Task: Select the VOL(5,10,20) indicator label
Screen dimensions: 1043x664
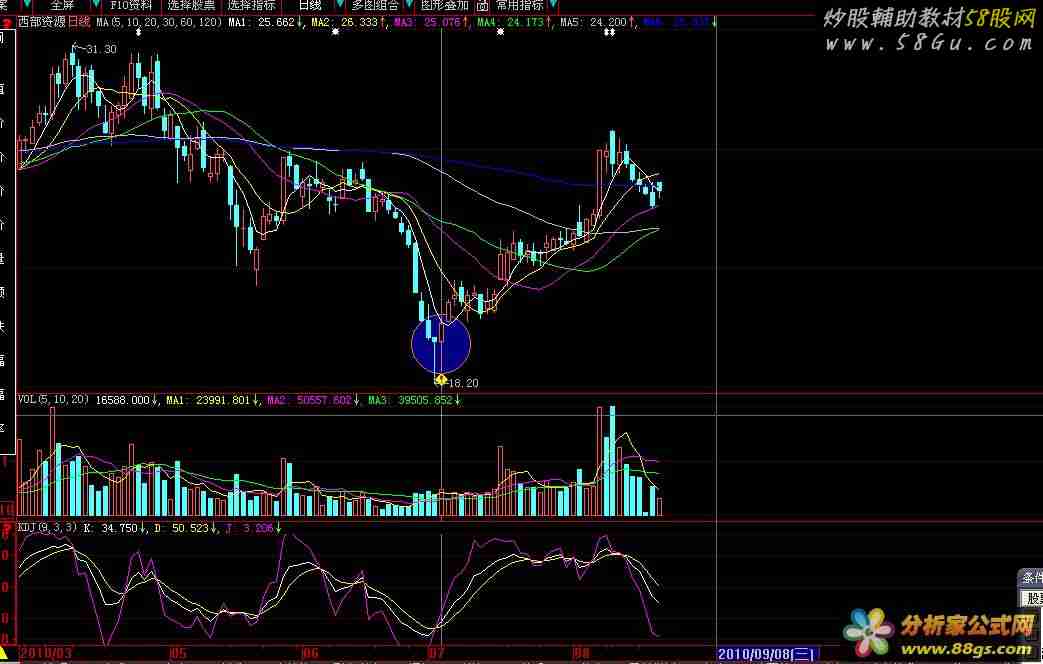Action: [53, 400]
